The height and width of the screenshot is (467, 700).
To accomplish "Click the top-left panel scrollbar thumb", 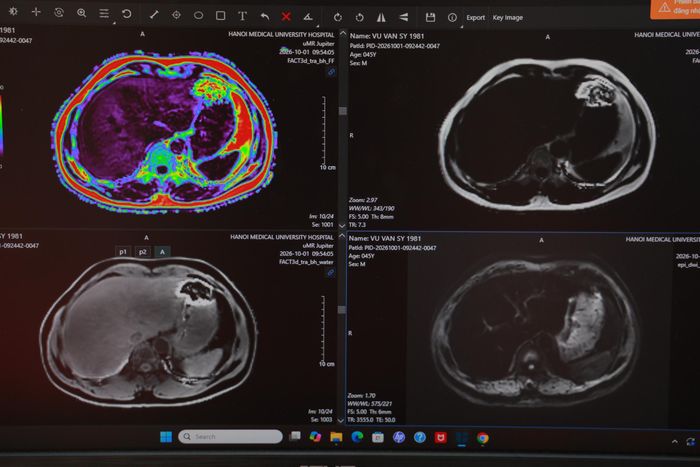I will click(x=343, y=111).
